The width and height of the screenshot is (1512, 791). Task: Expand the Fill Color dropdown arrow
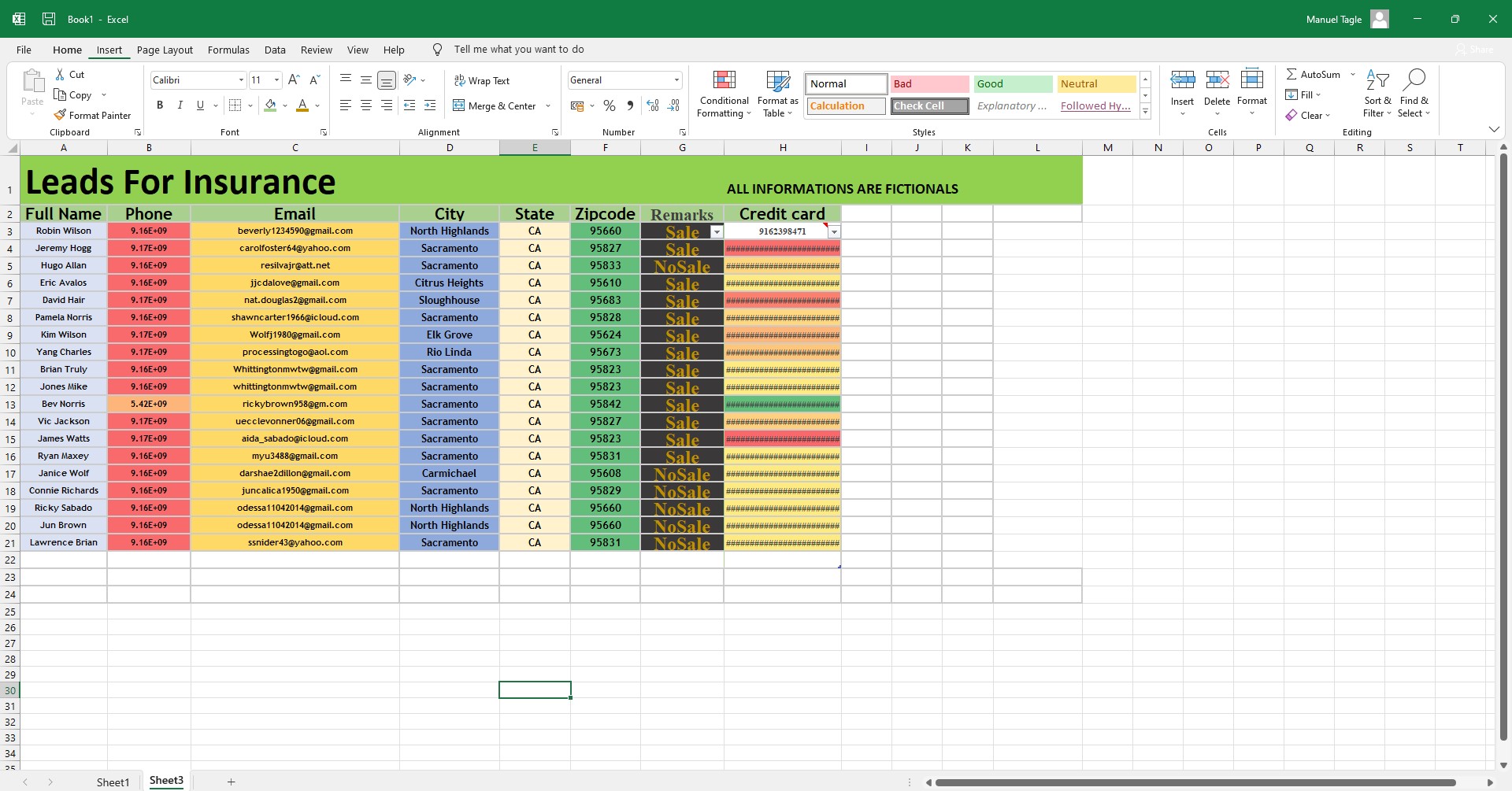tap(285, 105)
